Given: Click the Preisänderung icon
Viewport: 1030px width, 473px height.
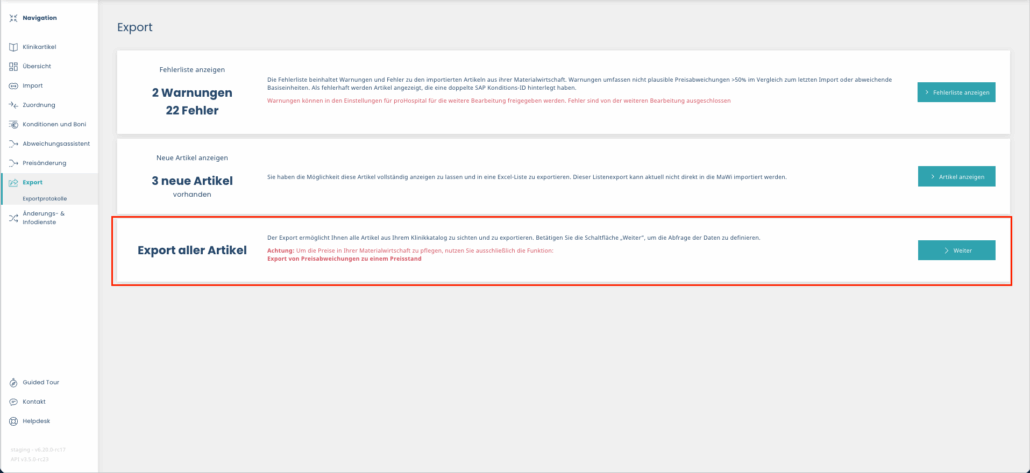Looking at the screenshot, I should click(x=12, y=163).
